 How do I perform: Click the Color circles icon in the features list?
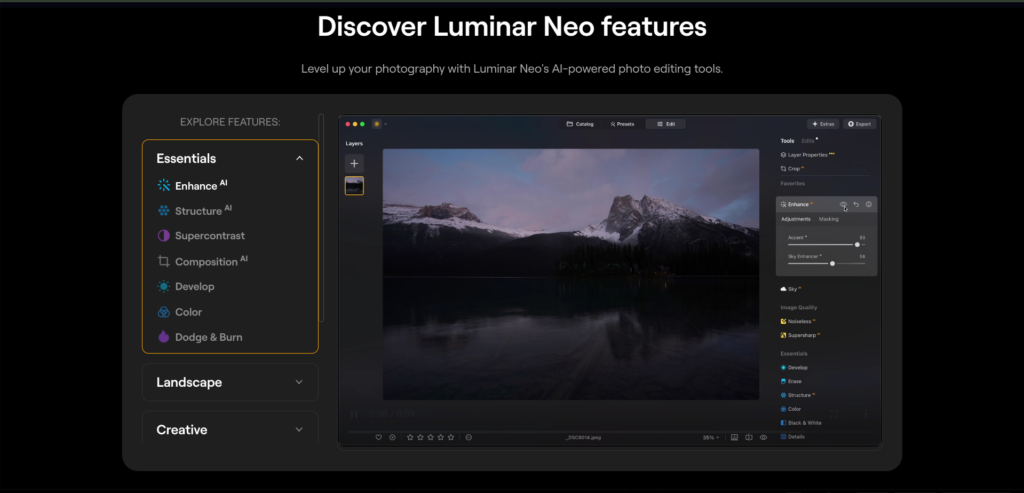click(x=164, y=312)
